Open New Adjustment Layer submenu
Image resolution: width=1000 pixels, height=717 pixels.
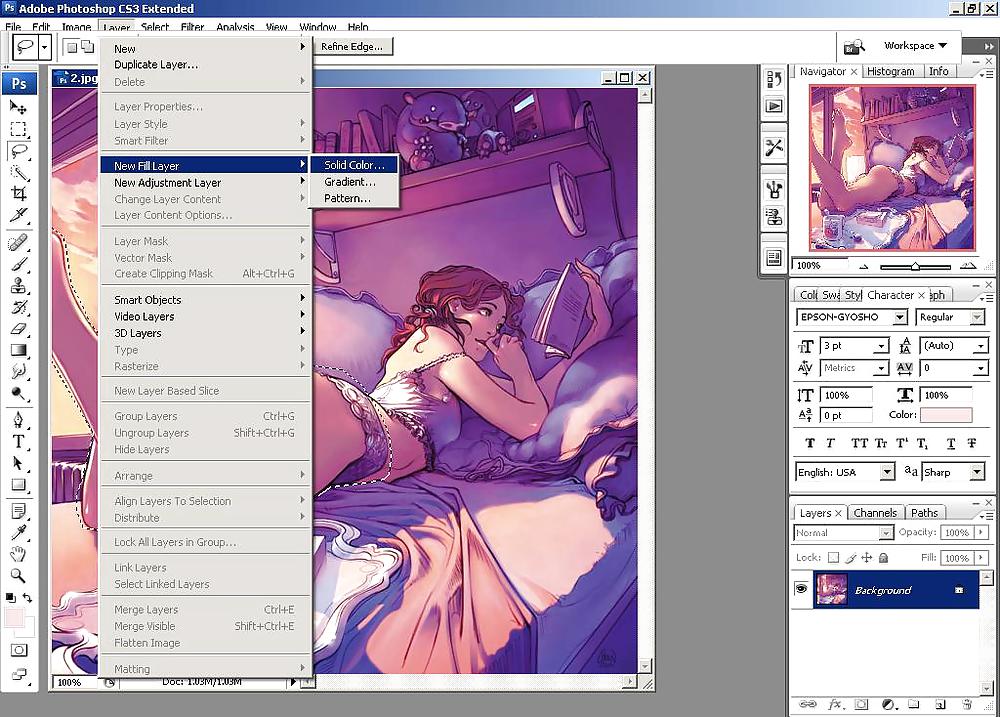point(205,182)
